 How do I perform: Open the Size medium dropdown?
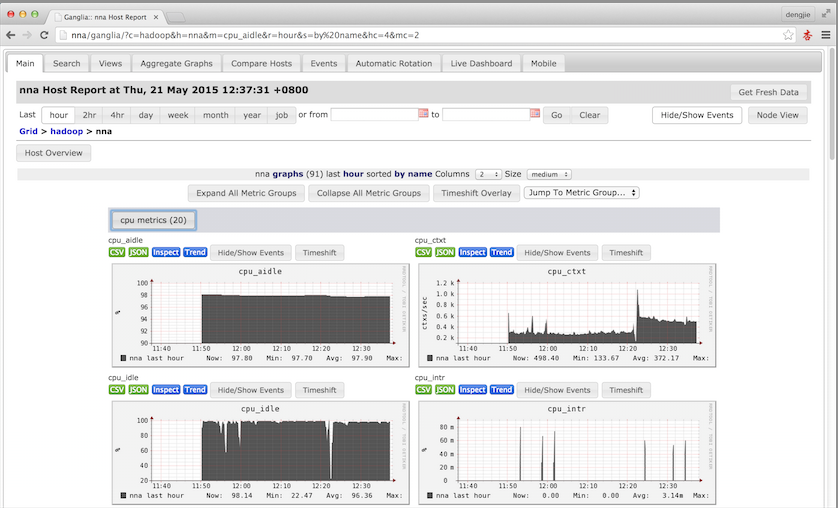click(x=549, y=174)
